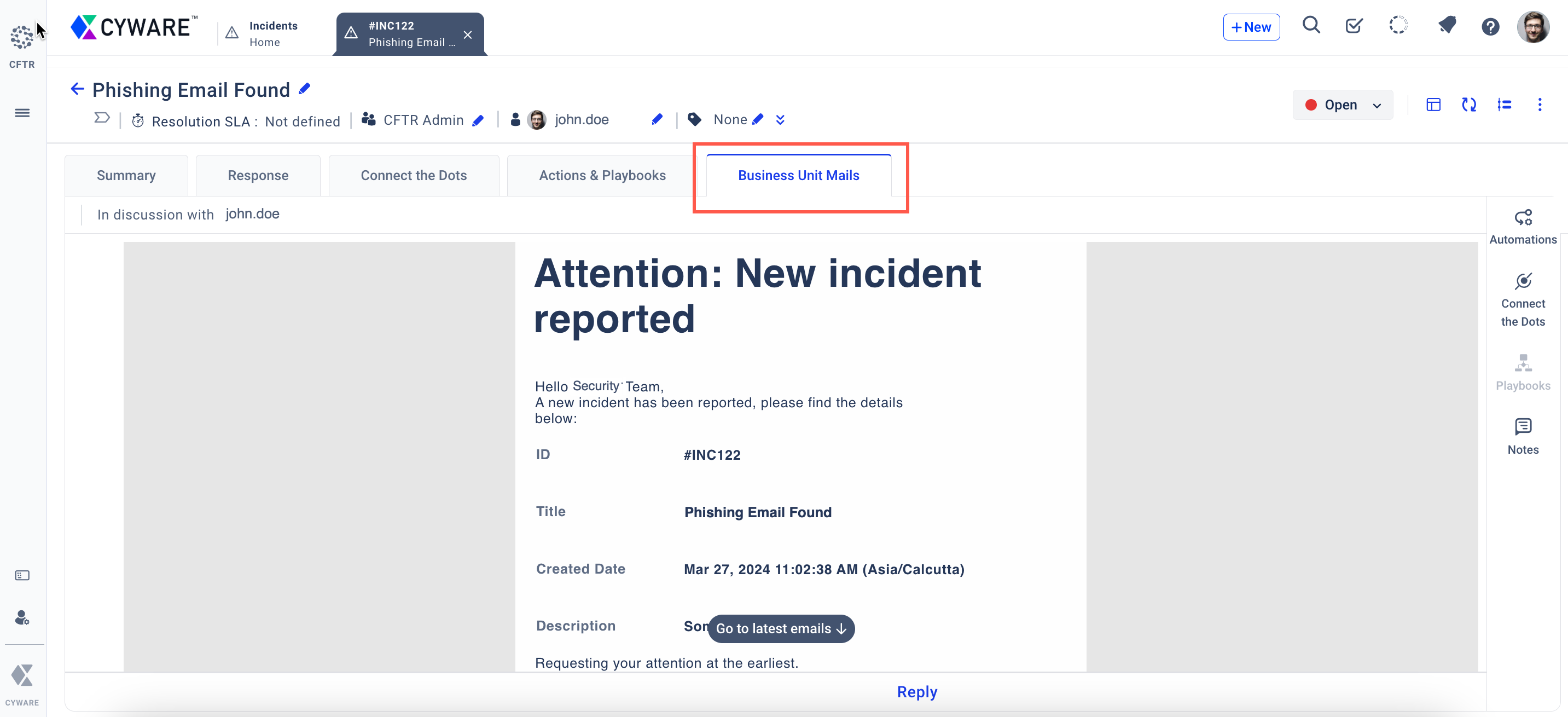Open the three-dot more options menu
The image size is (1568, 717).
click(x=1540, y=105)
